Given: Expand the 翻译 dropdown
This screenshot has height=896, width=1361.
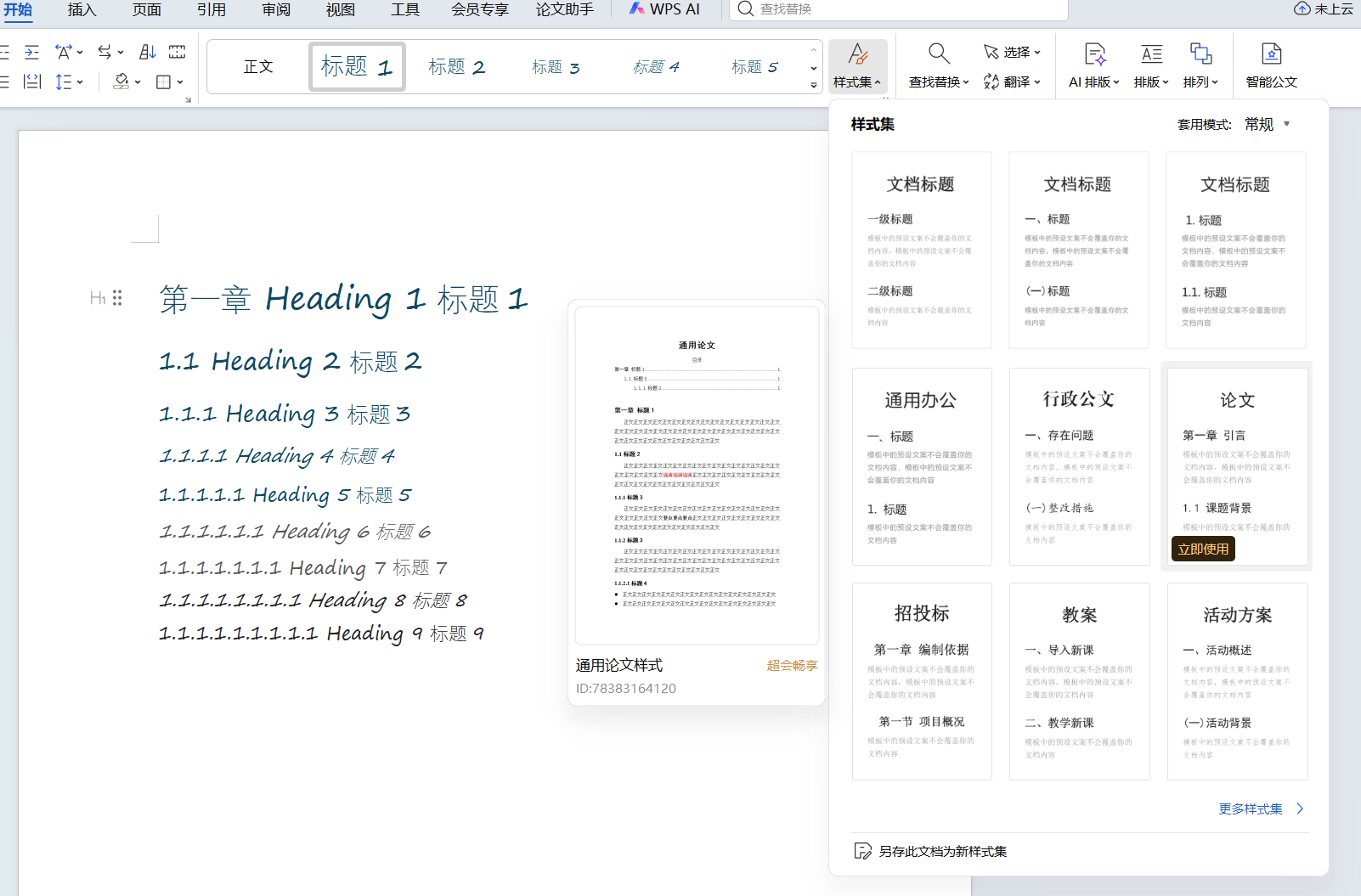Looking at the screenshot, I should tap(1037, 82).
